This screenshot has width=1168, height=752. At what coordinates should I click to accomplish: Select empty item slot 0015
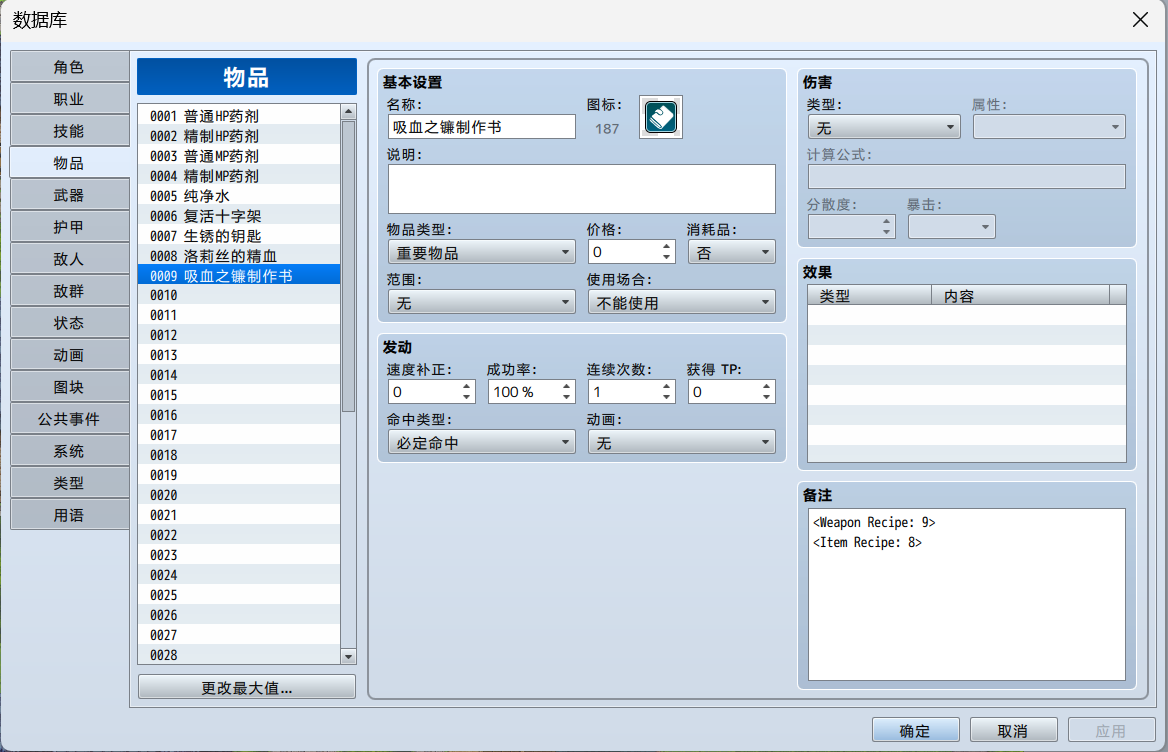coord(239,395)
